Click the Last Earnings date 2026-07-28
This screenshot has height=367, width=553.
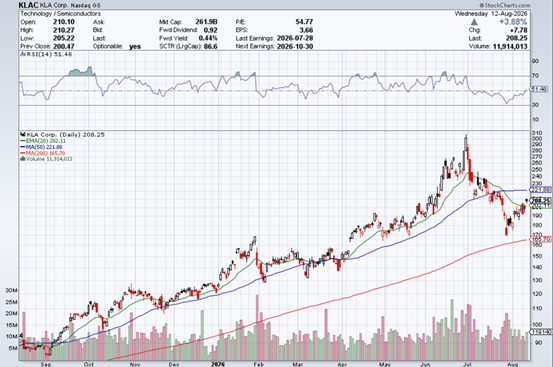click(295, 38)
